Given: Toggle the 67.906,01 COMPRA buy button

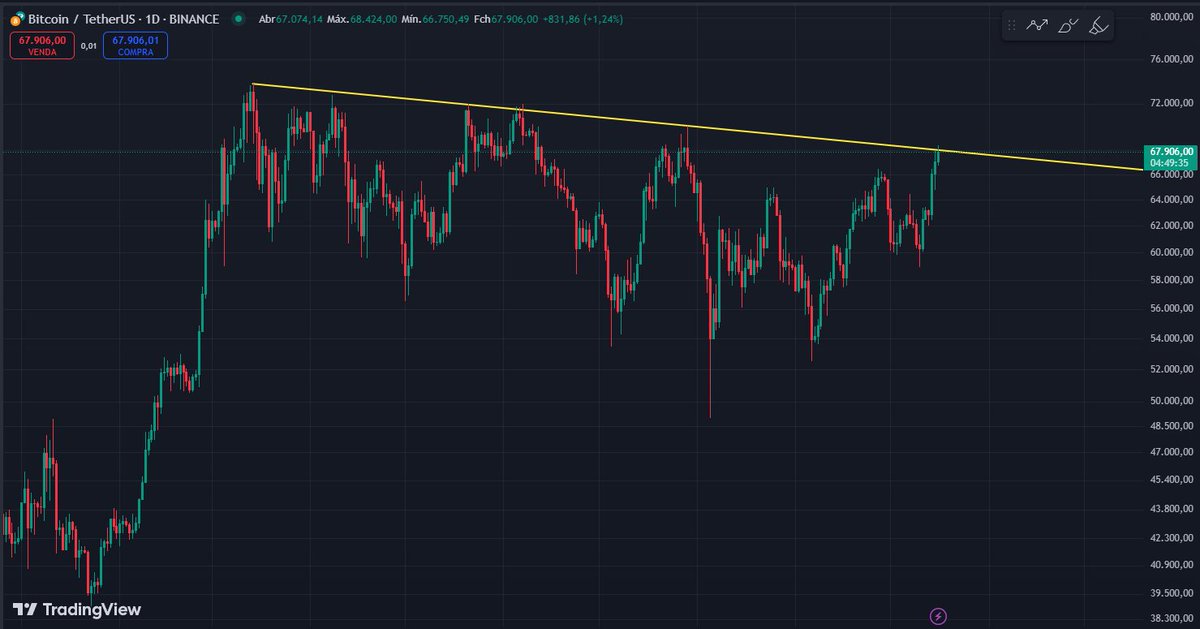Looking at the screenshot, I should (133, 43).
